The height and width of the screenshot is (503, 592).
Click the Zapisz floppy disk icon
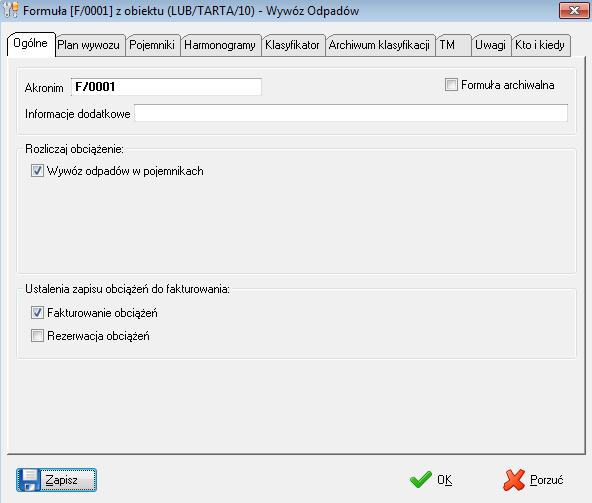[29, 480]
